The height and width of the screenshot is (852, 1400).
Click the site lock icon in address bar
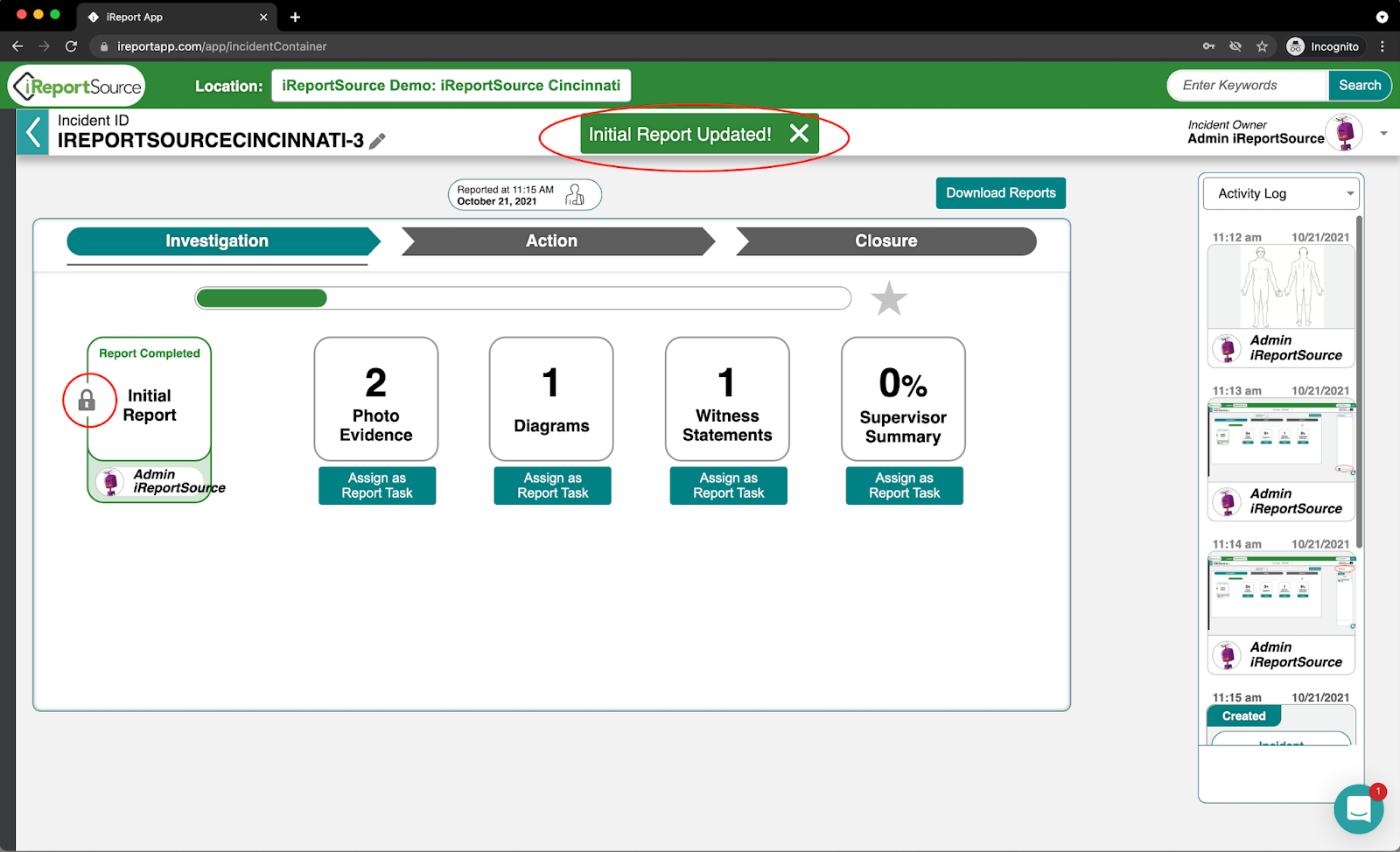104,46
